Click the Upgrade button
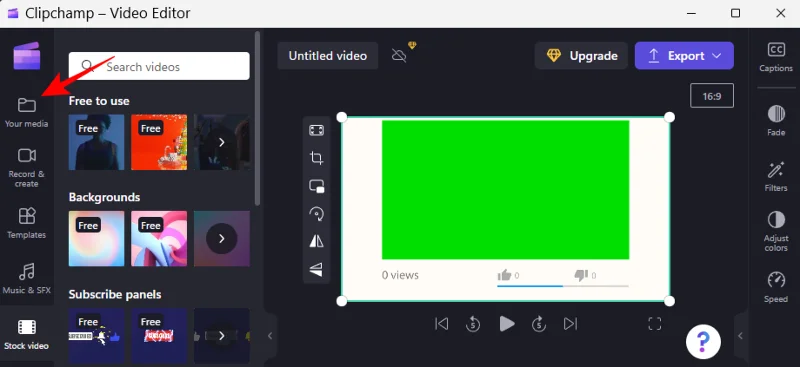The image size is (800, 367). pos(581,56)
